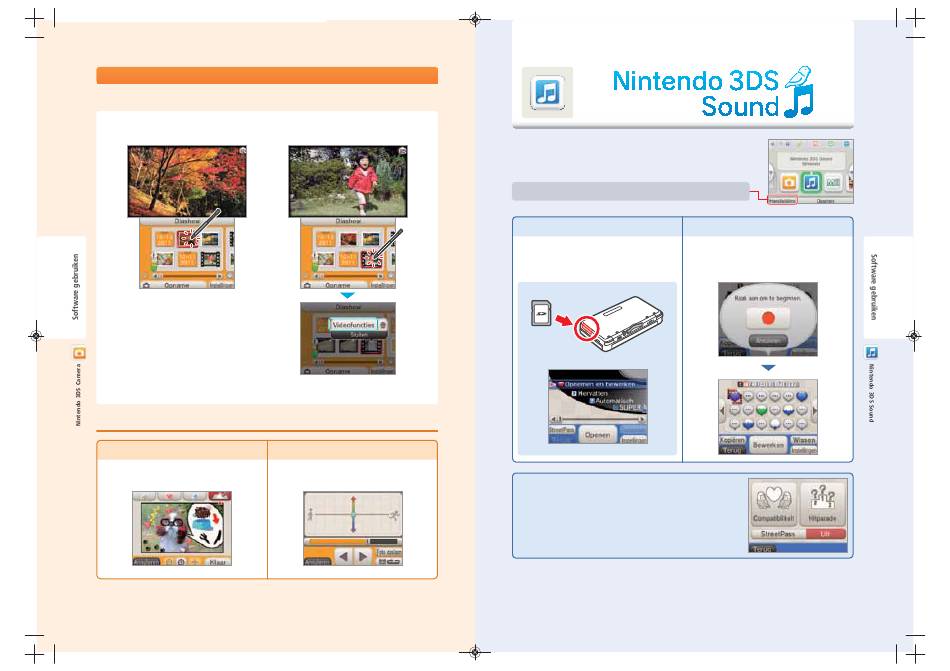Select the green-highlighted music note icon in HOME menu screenshot

(x=811, y=182)
